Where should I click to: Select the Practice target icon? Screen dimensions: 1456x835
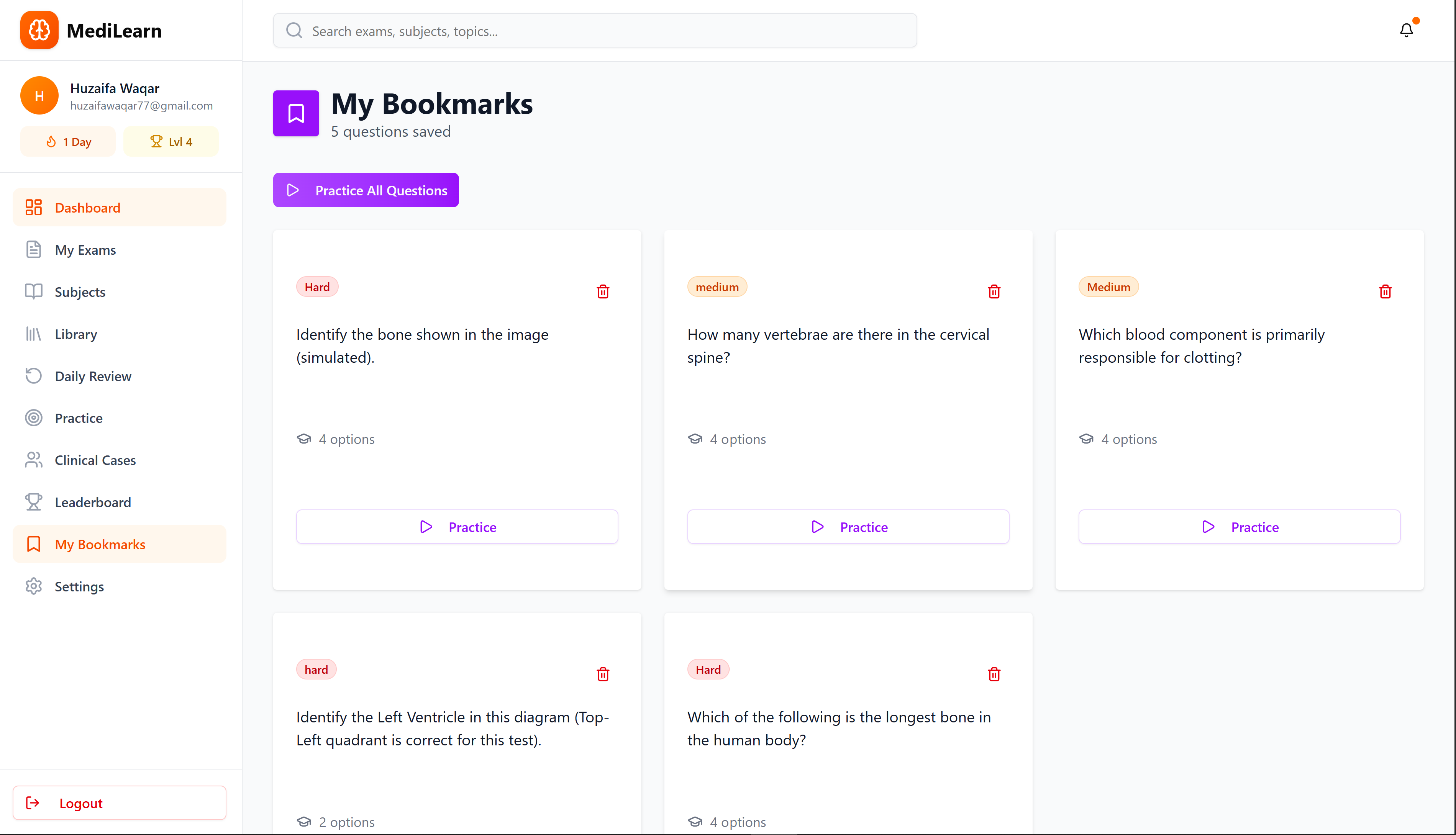(34, 417)
